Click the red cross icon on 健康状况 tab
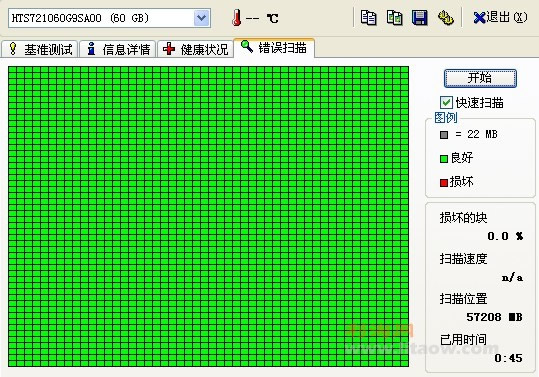 (169, 49)
